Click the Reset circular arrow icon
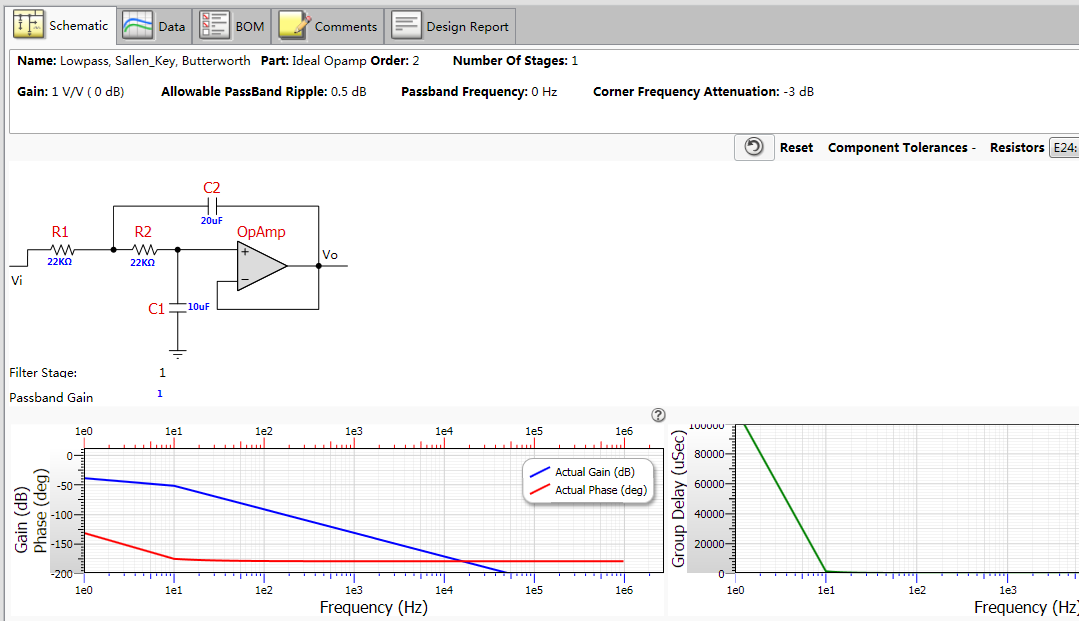Image resolution: width=1079 pixels, height=621 pixels. pos(754,147)
